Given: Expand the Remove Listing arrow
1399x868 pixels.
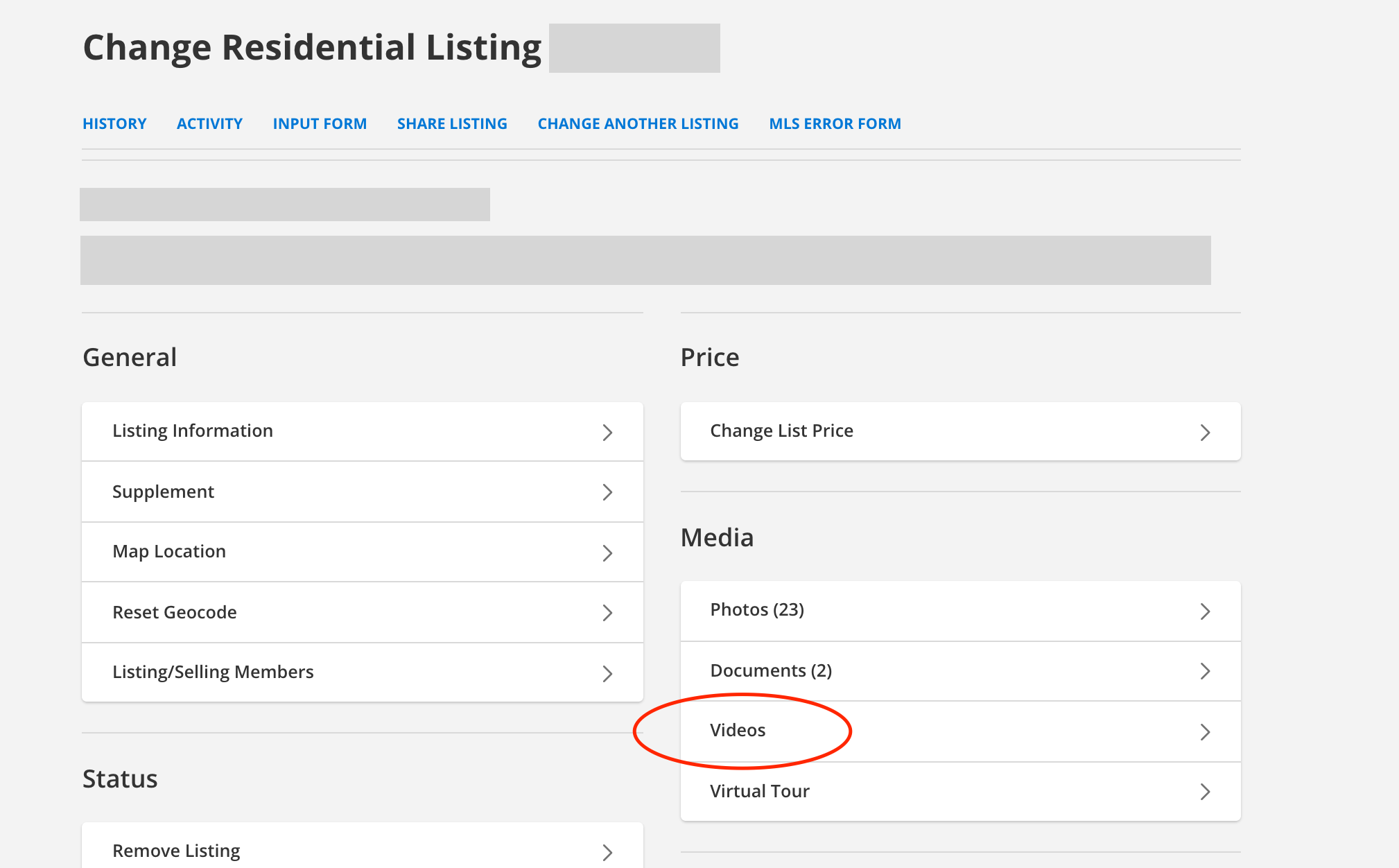Looking at the screenshot, I should (607, 853).
